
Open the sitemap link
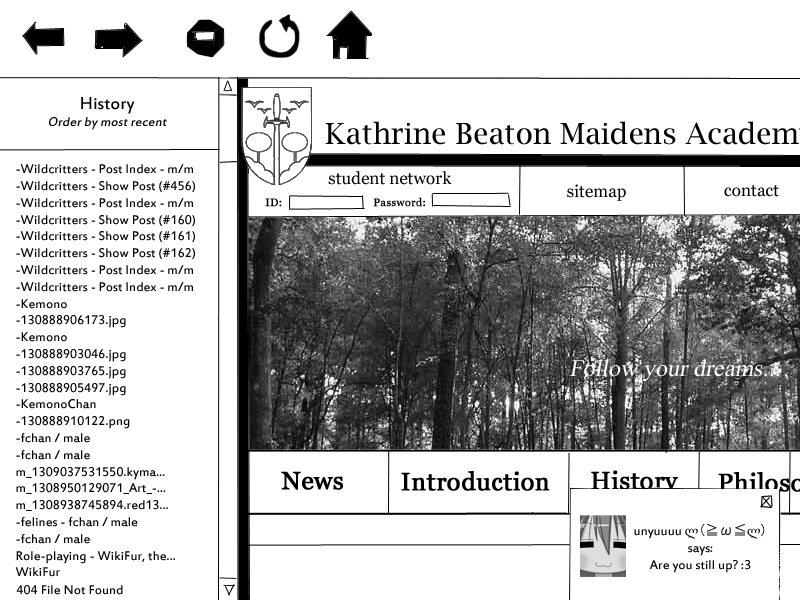(x=596, y=192)
